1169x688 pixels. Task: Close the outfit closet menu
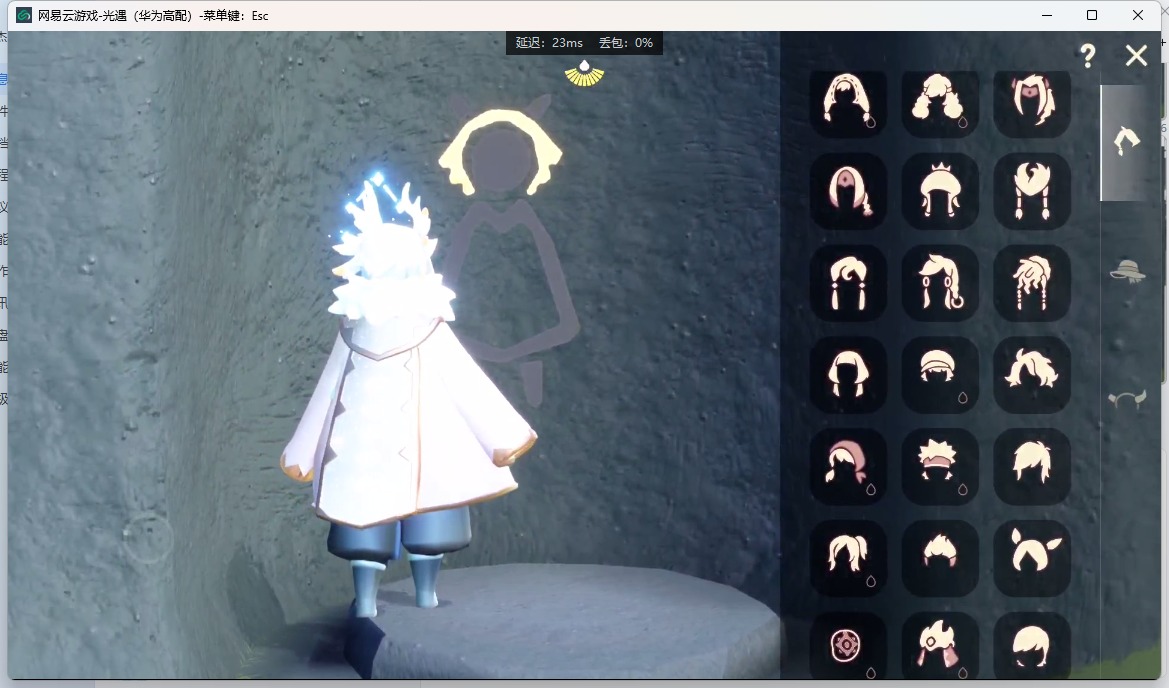pyautogui.click(x=1136, y=55)
